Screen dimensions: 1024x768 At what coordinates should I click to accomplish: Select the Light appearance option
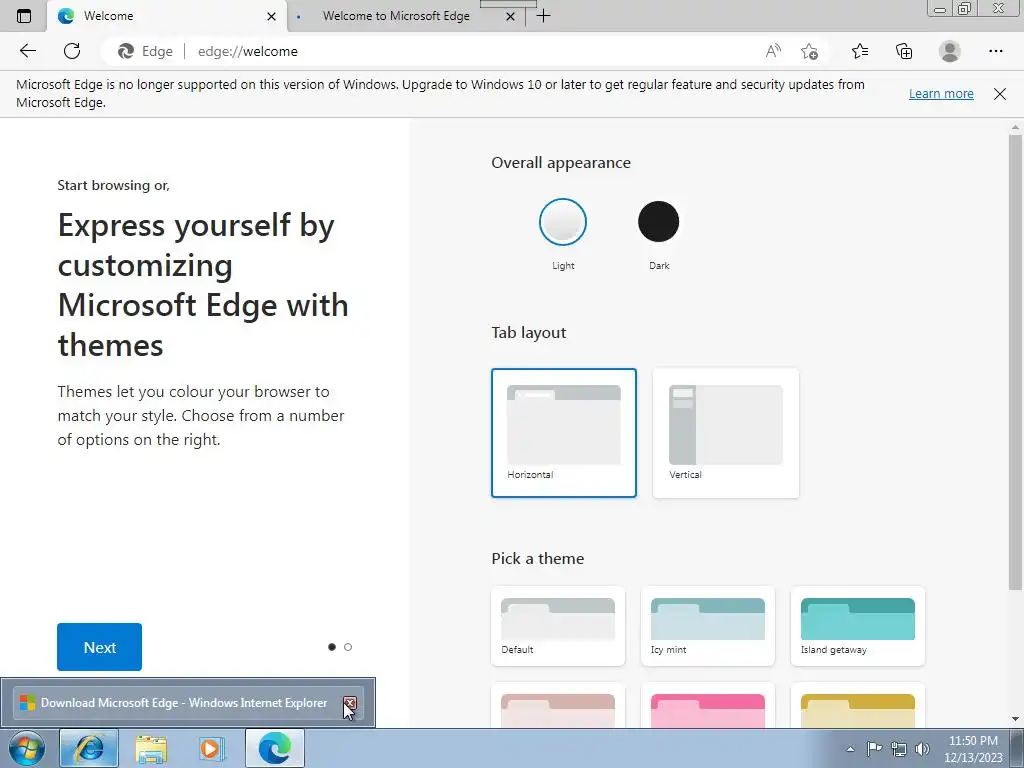tap(563, 222)
